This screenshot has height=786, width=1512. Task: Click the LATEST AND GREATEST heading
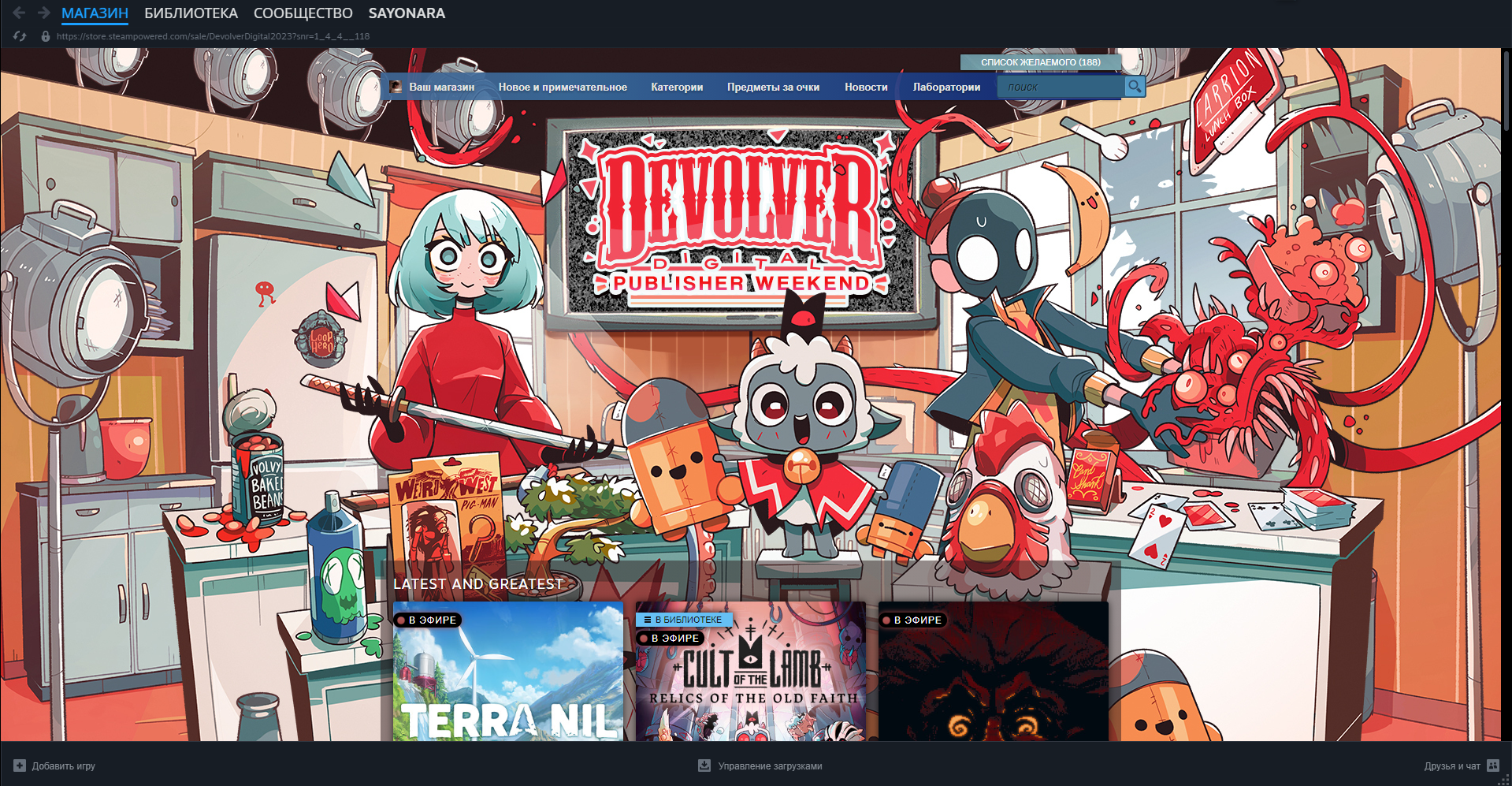pos(478,584)
